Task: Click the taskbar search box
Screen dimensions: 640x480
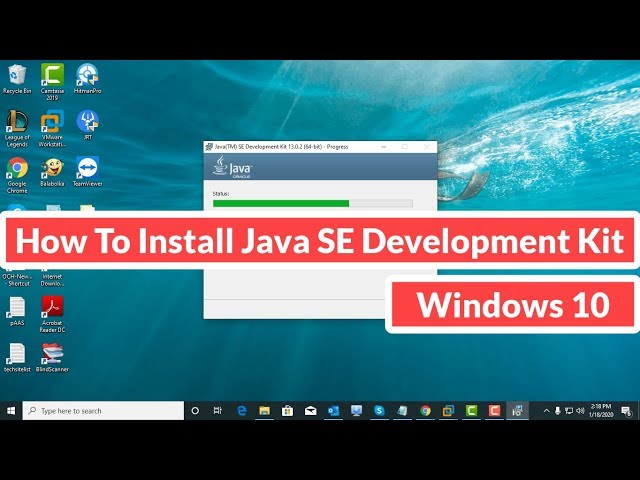Action: click(x=103, y=411)
